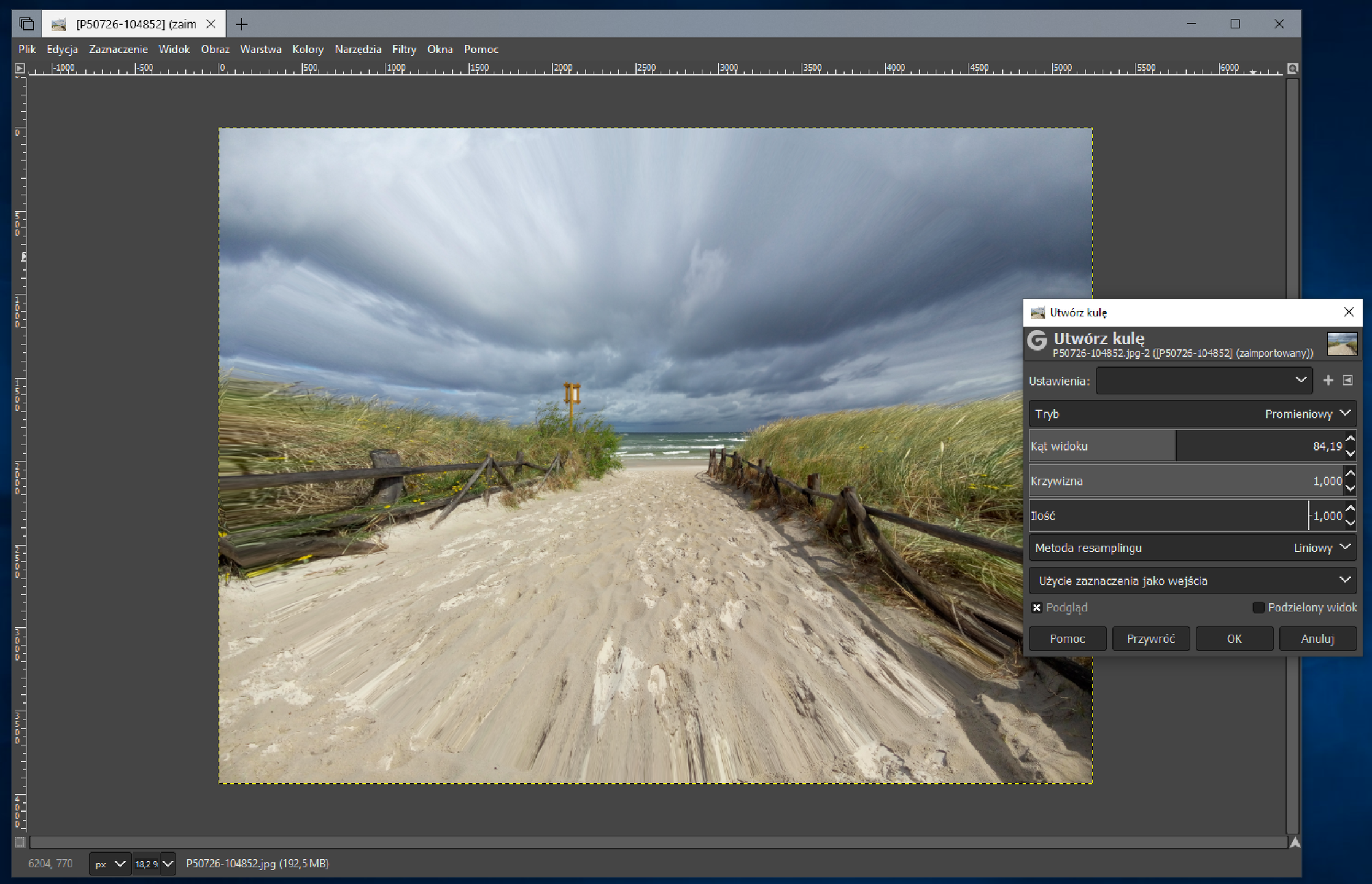Screen dimensions: 1372x884
Task: Open the px unit dropdown in status bar
Action: click(110, 864)
